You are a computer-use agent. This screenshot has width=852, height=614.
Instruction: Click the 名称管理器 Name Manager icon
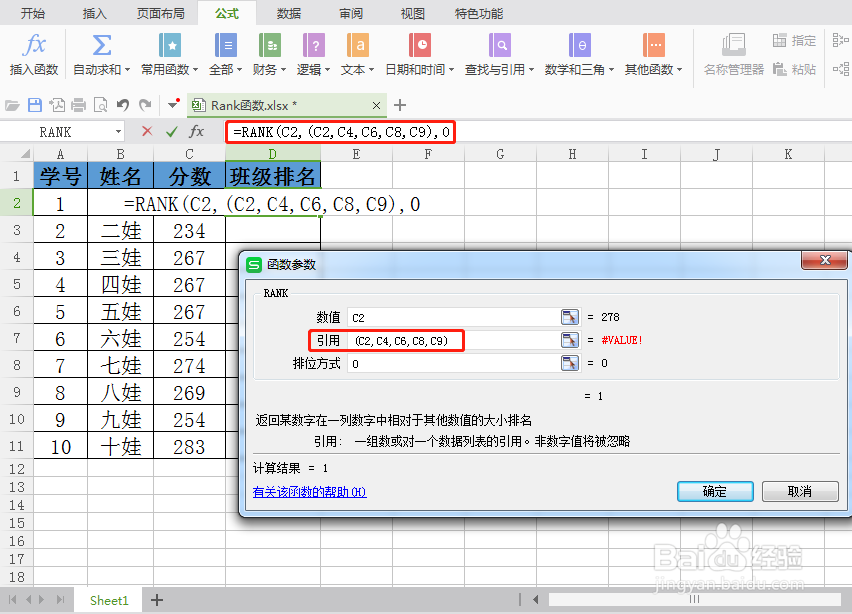coord(736,55)
